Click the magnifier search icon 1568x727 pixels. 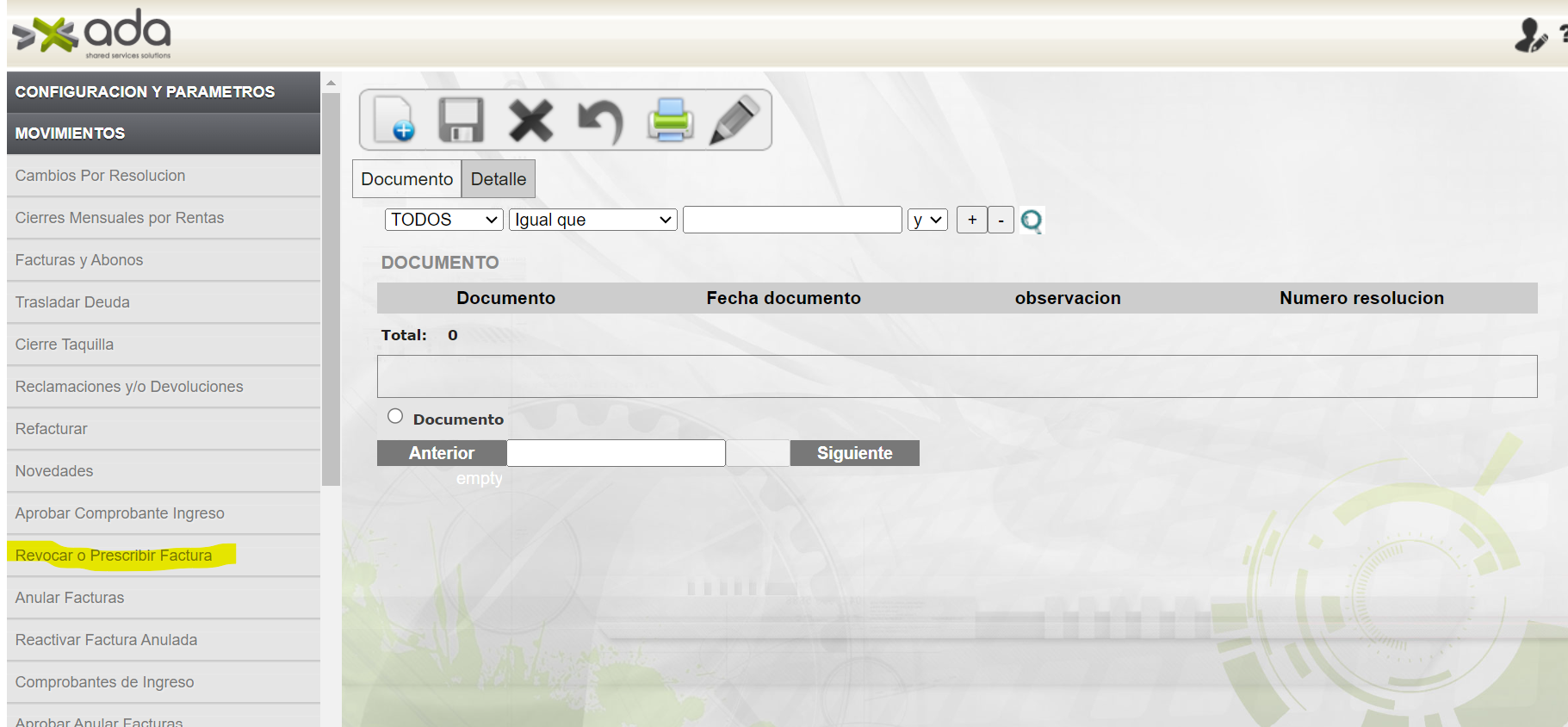click(1031, 221)
